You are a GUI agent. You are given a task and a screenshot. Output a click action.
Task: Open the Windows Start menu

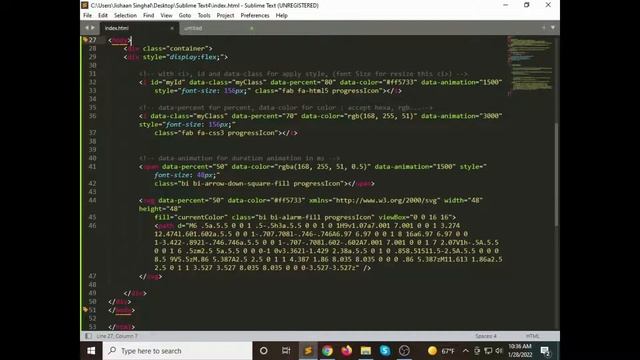pyautogui.click(x=91, y=351)
